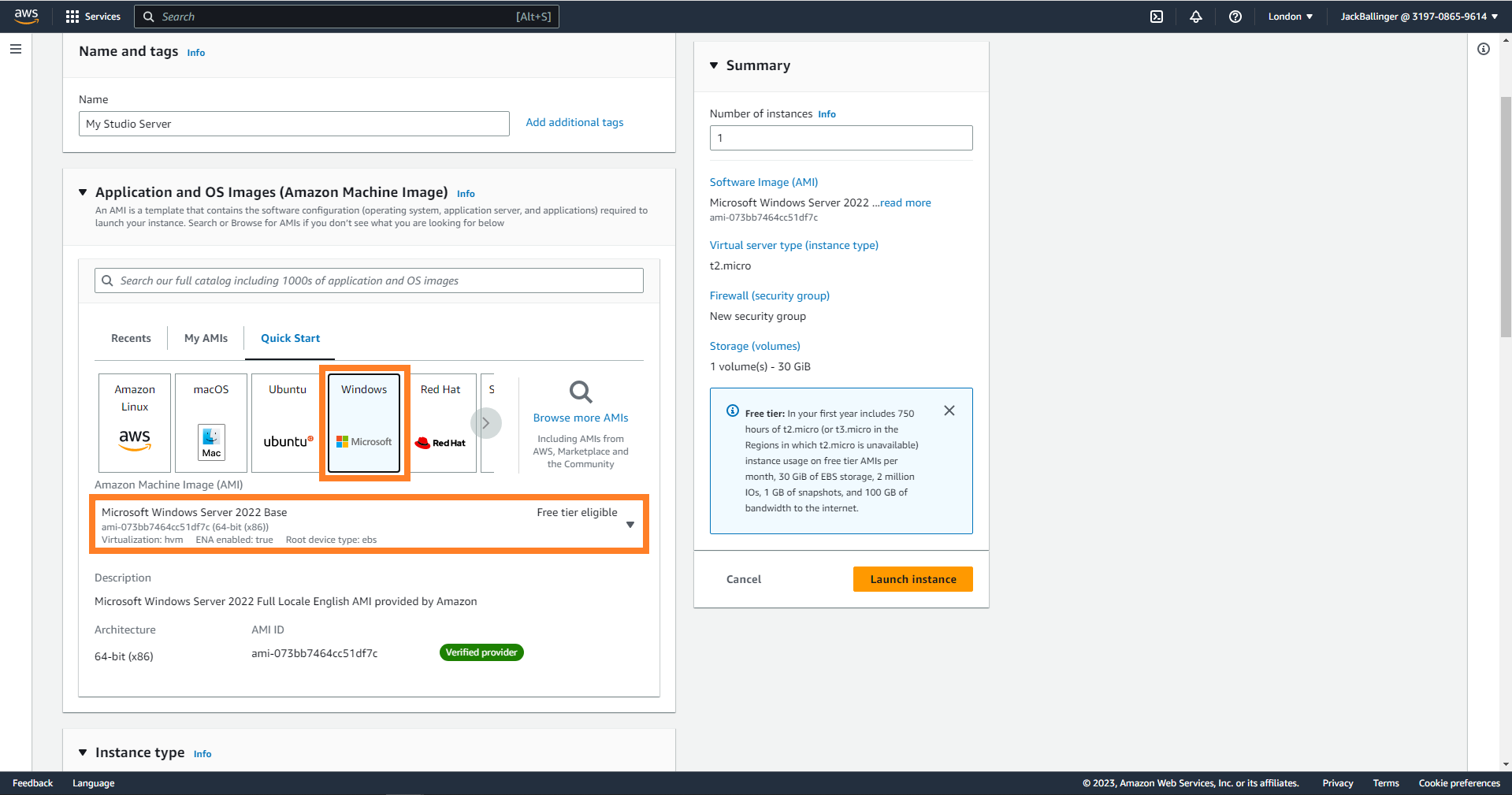Click the Verified provider badge
Viewport: 1512px width, 795px height.
tap(481, 652)
